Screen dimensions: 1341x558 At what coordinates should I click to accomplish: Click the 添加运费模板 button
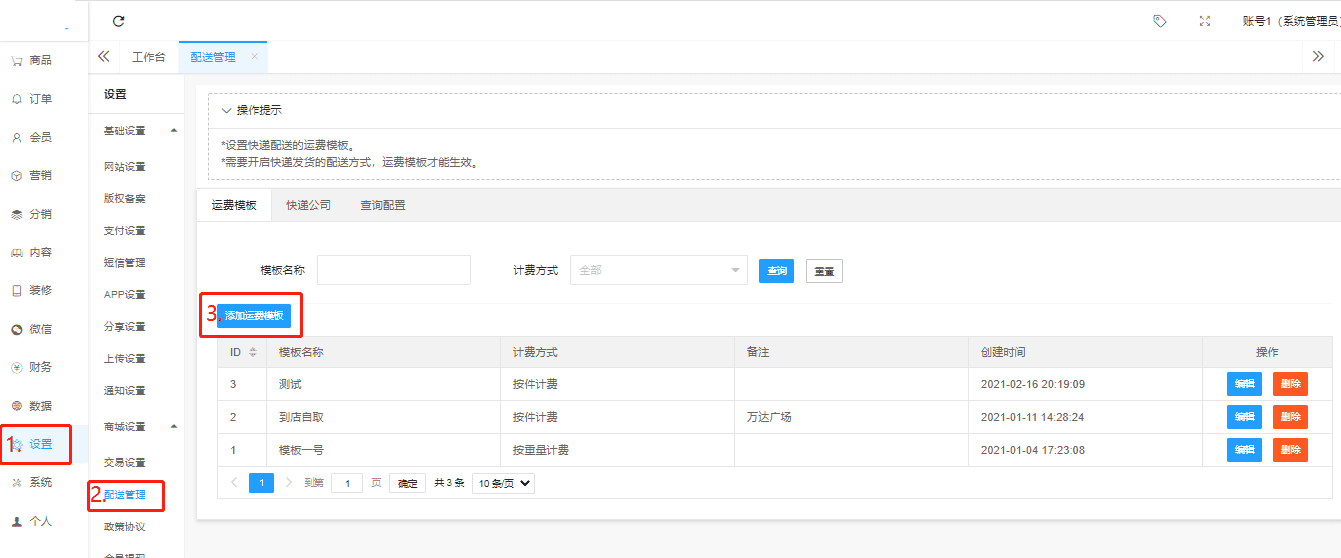coord(254,316)
